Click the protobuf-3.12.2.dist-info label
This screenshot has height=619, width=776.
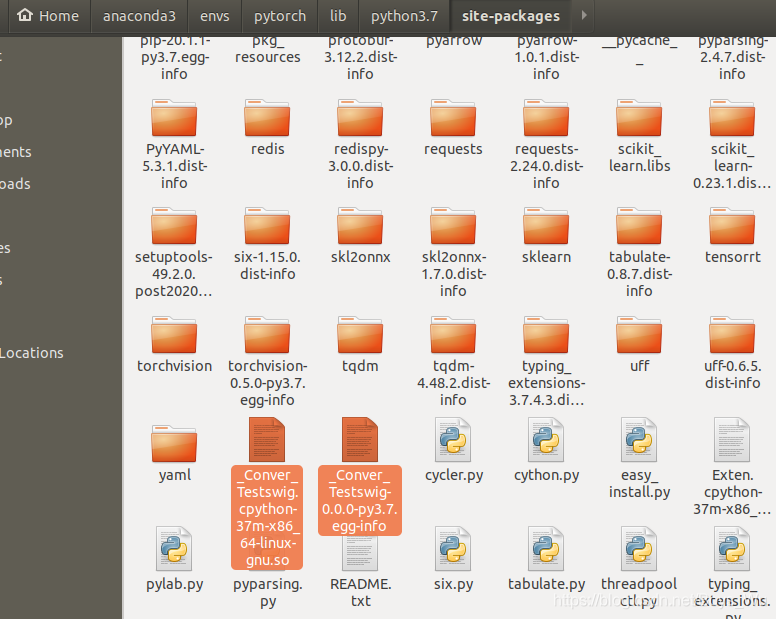coord(360,57)
